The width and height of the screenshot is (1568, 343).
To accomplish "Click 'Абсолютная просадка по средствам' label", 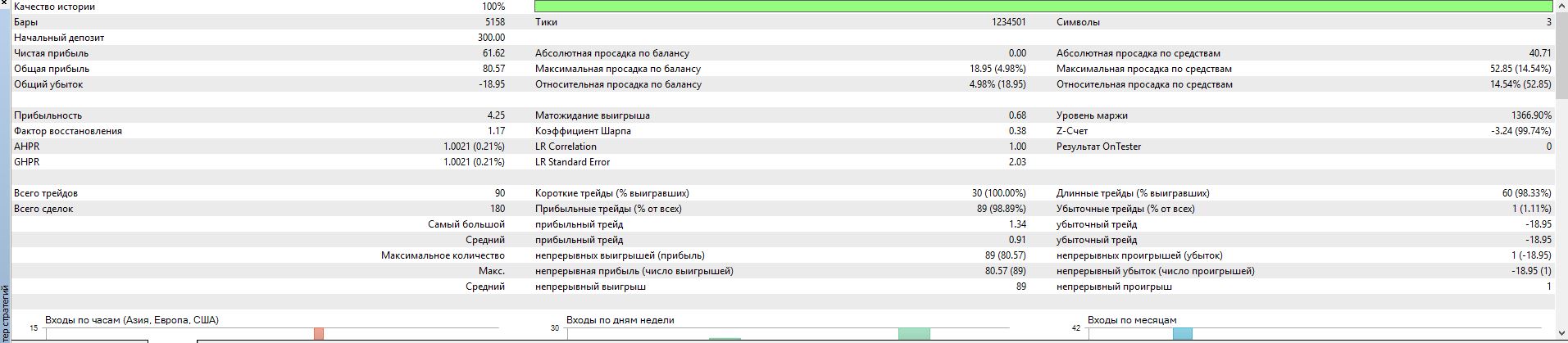I will [1139, 53].
